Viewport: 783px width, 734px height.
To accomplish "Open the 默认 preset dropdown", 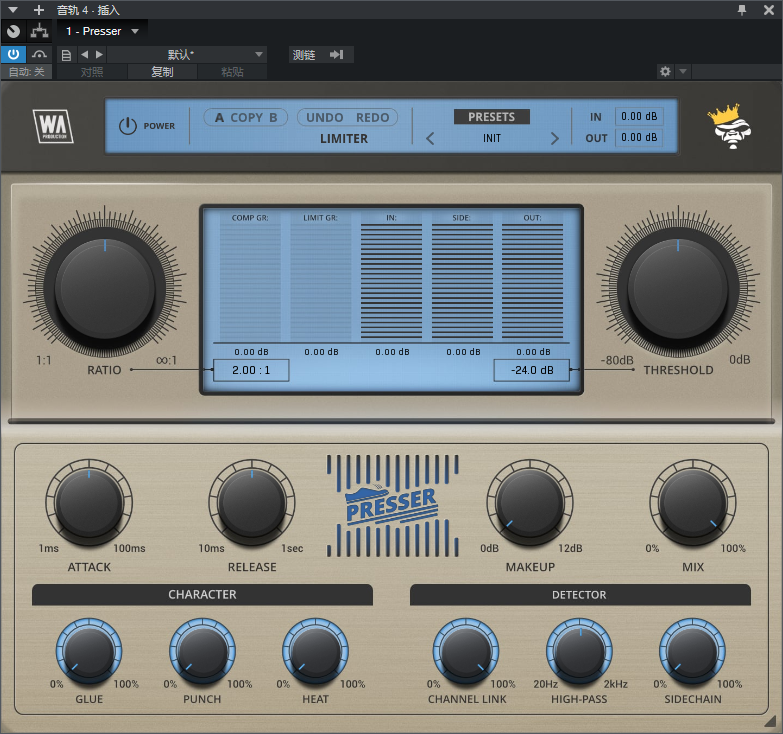I will pos(187,54).
